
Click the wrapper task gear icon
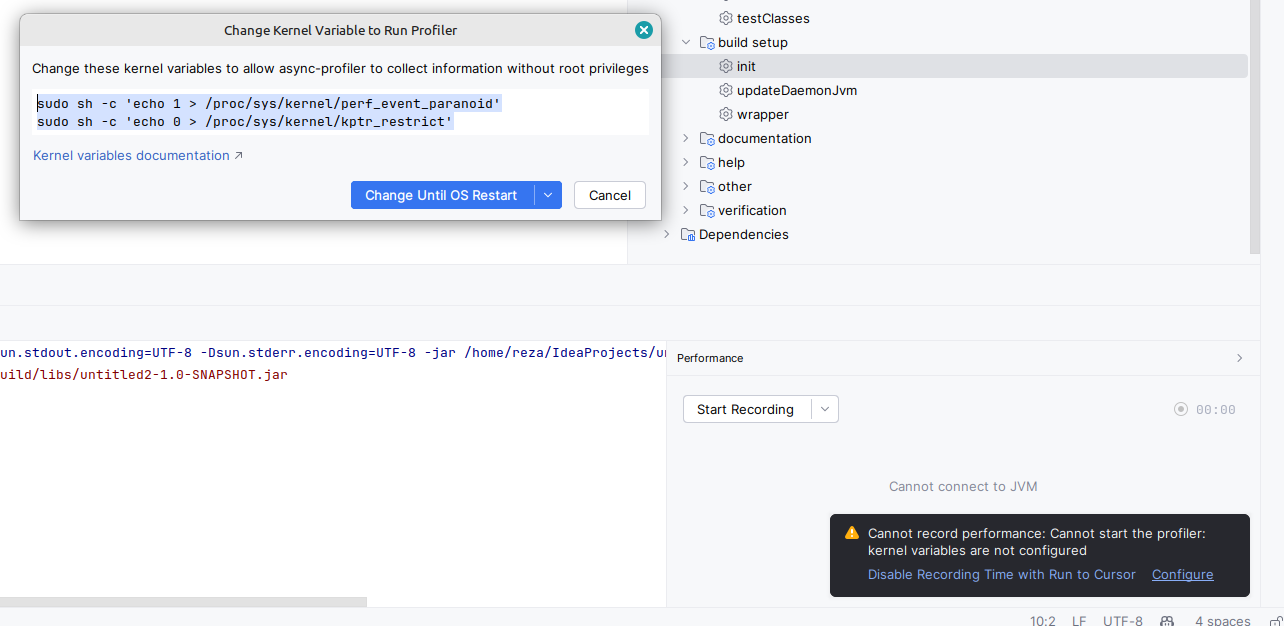(726, 114)
